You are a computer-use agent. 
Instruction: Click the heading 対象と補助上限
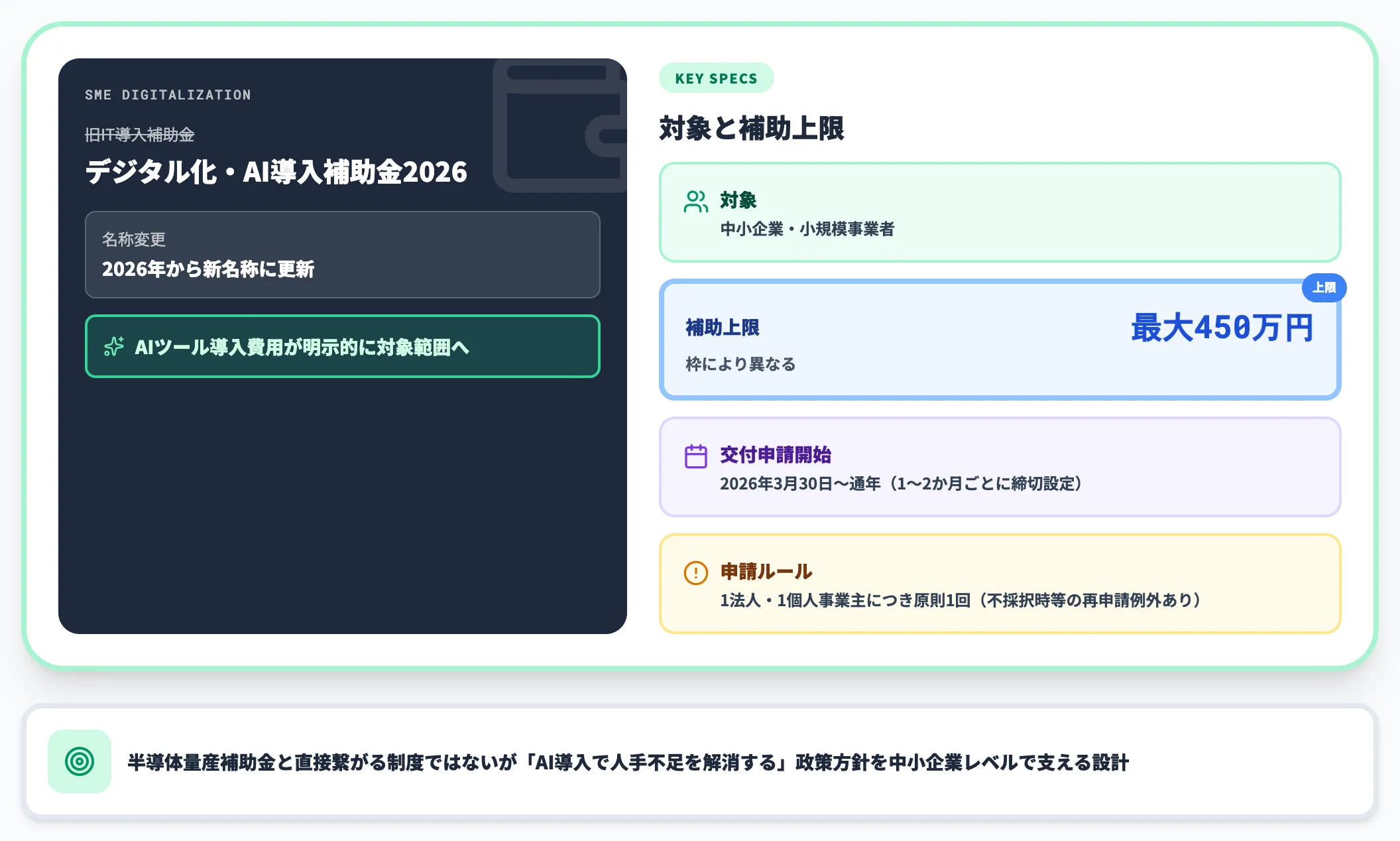point(751,128)
